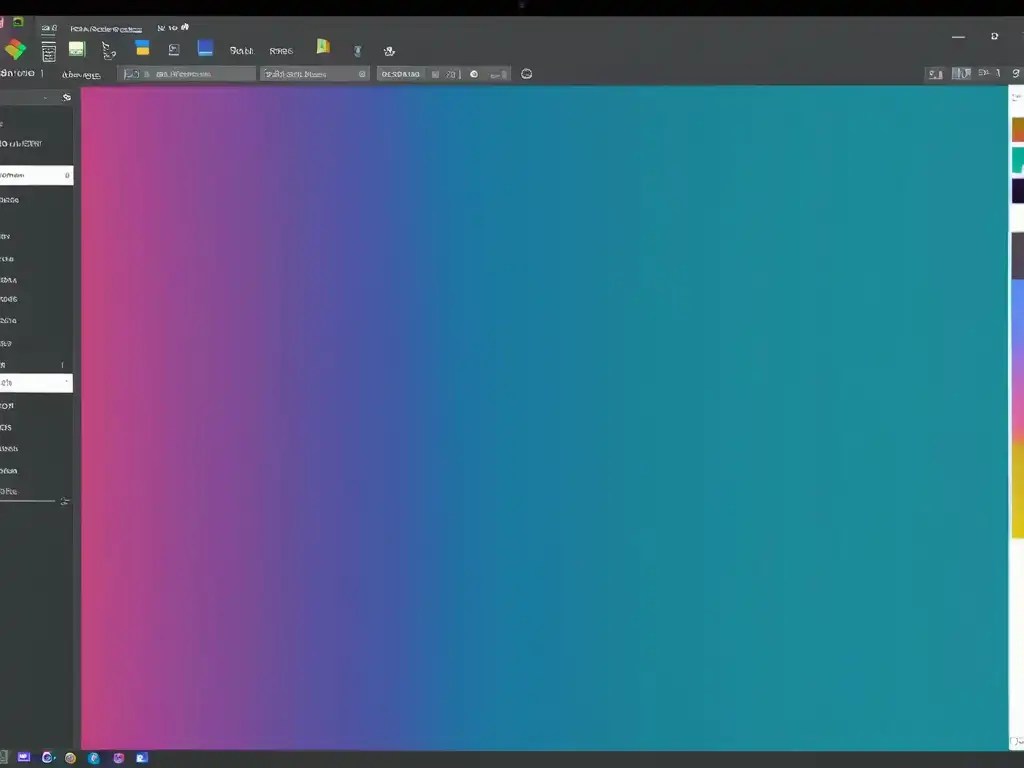Click the pen sketch tool icon in toolbar
Image resolution: width=1024 pixels, height=768 pixels.
click(x=108, y=50)
